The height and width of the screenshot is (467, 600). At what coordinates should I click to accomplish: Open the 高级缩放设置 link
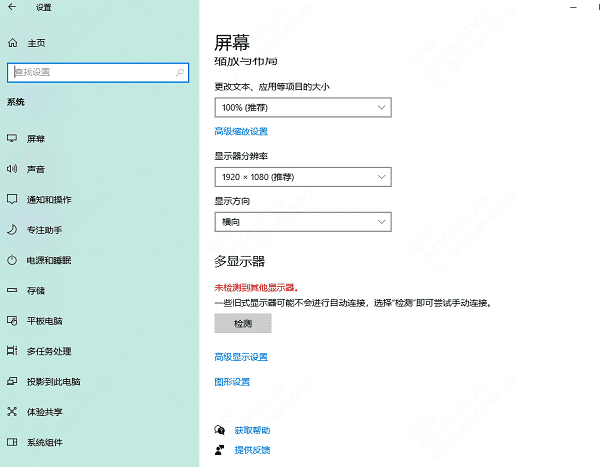pos(241,131)
